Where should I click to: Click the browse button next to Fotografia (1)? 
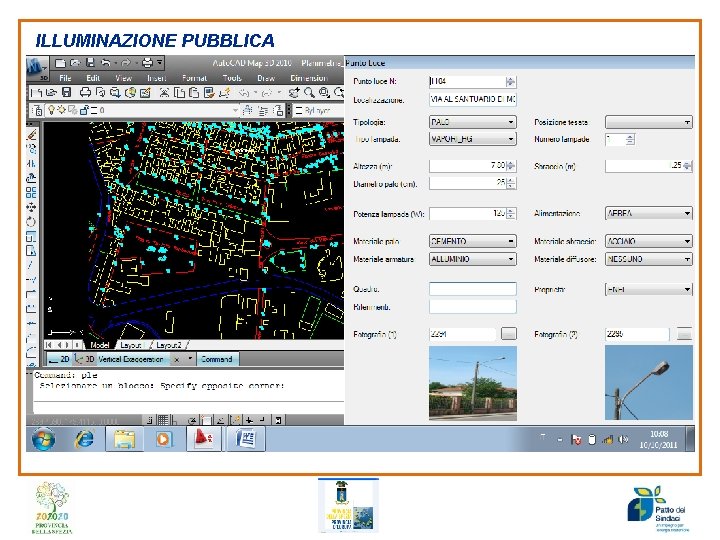pos(508,333)
